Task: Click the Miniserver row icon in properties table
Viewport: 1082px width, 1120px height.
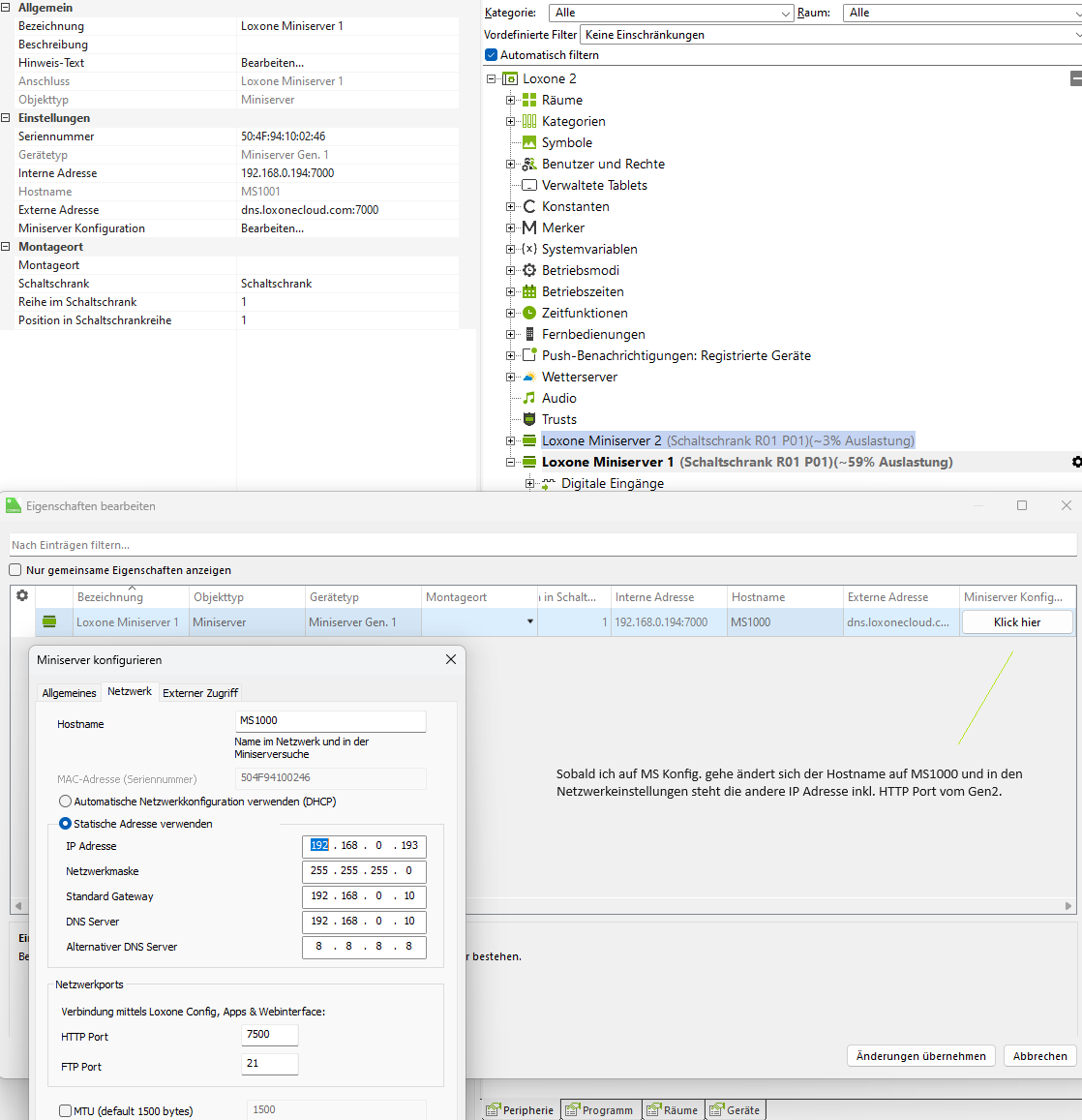Action: click(x=49, y=621)
